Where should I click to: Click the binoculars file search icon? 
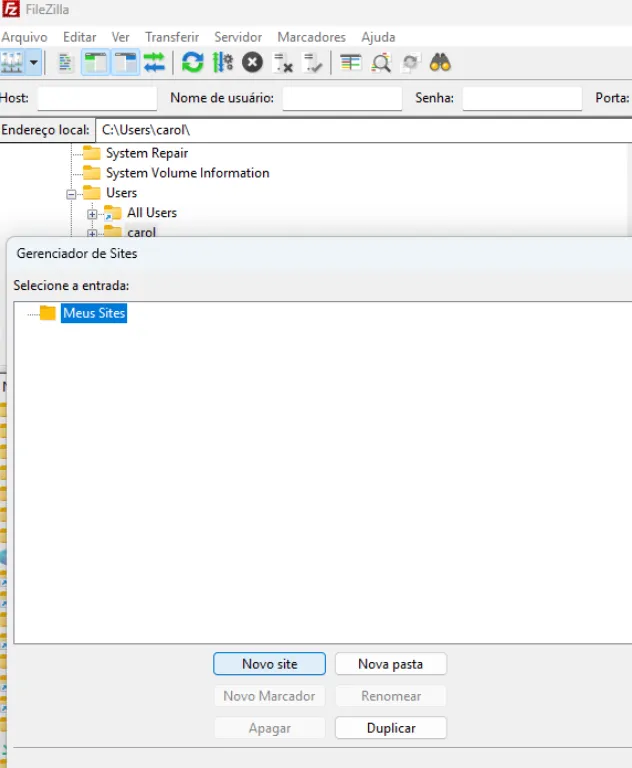point(440,62)
